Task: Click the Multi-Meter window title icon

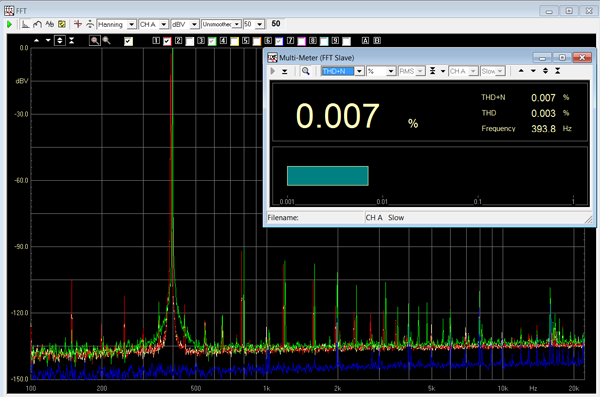Action: 272,58
